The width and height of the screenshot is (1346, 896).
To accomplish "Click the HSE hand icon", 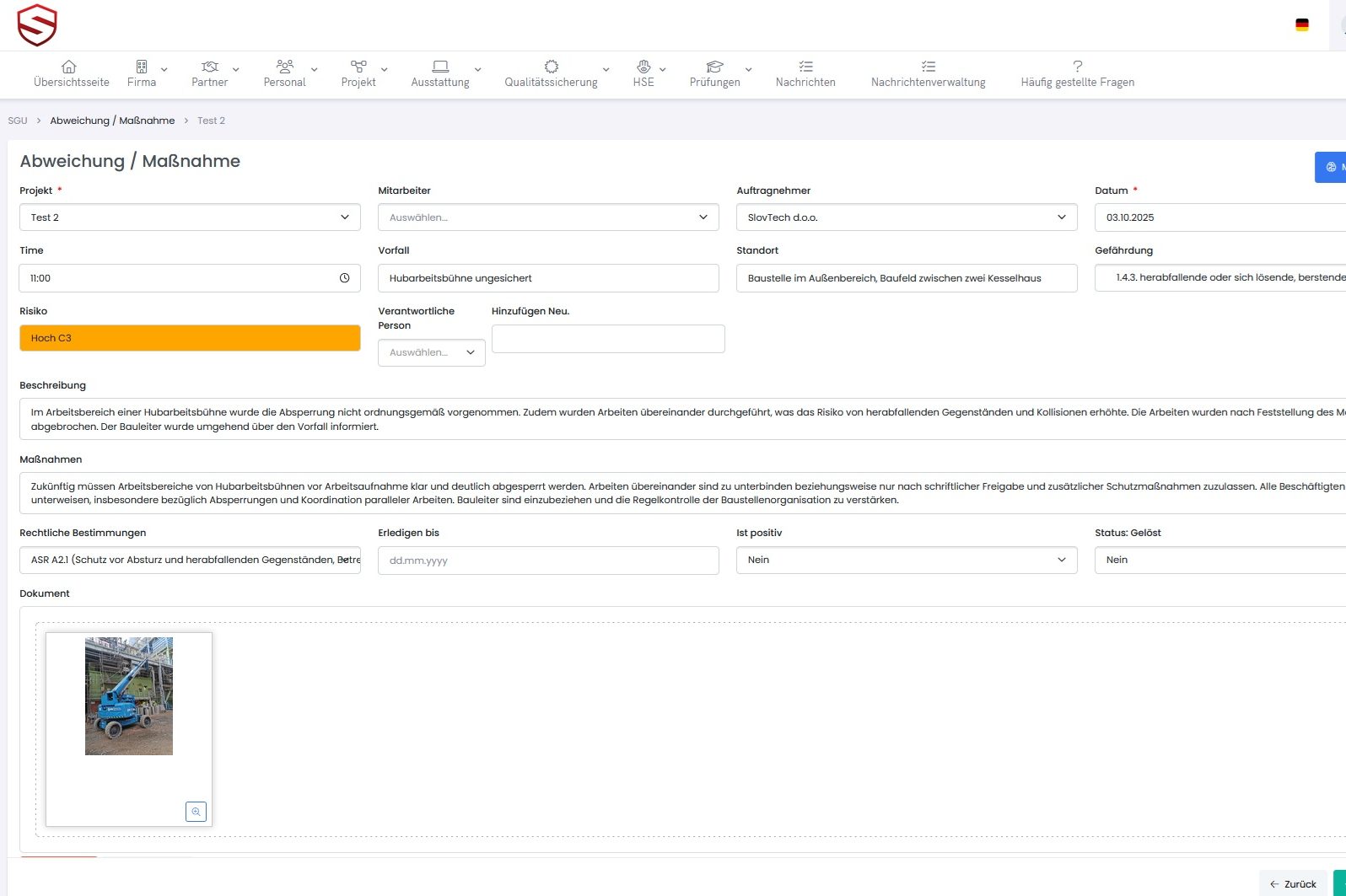I will tap(643, 67).
